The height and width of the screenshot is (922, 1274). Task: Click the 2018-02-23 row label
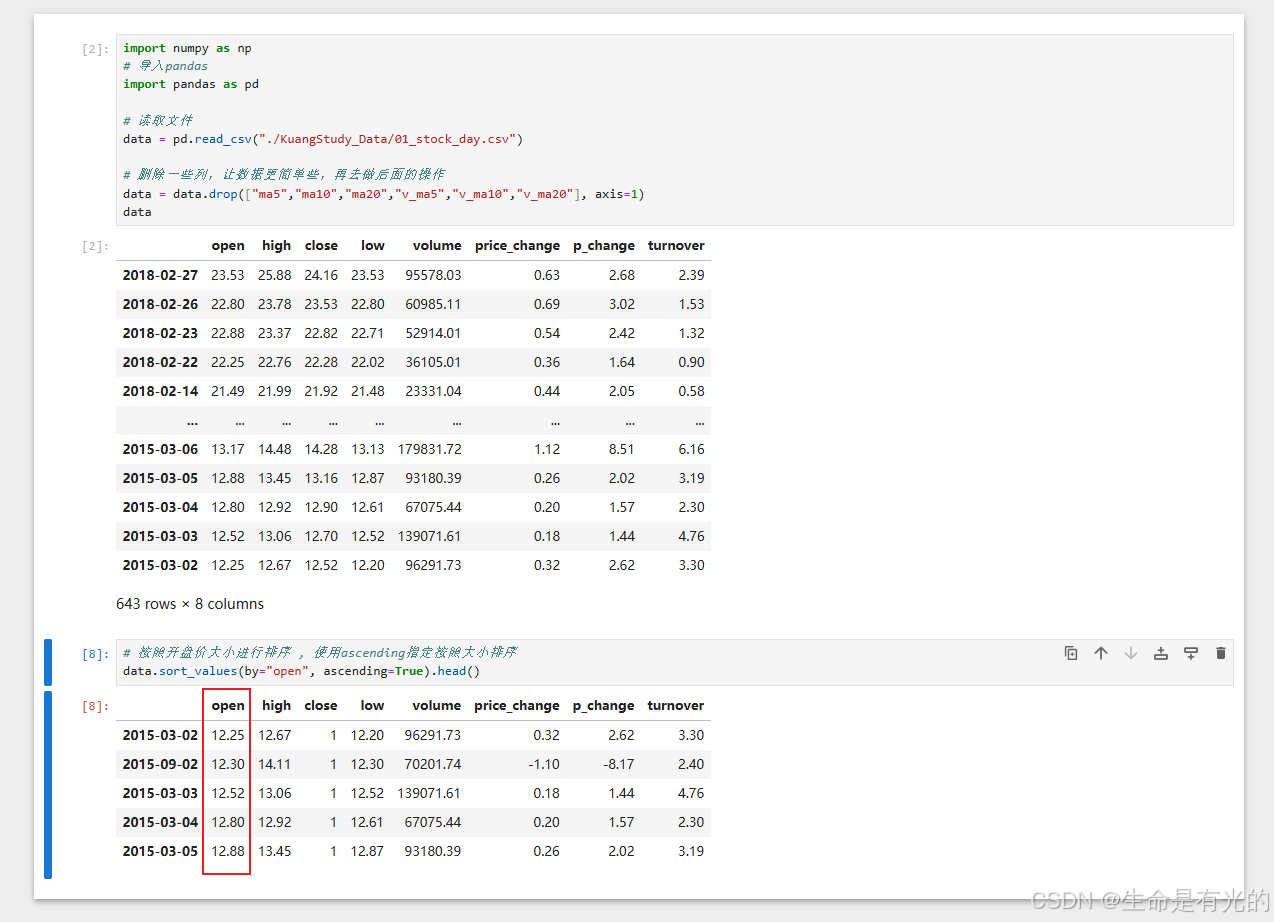click(160, 333)
